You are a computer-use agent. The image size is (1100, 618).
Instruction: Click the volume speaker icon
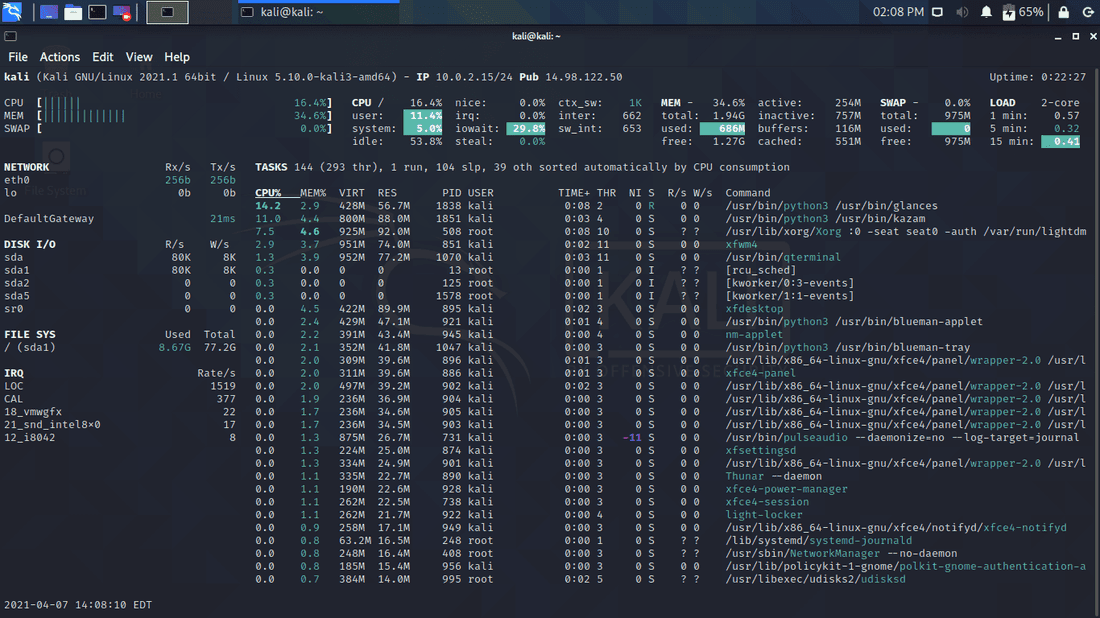pos(962,12)
